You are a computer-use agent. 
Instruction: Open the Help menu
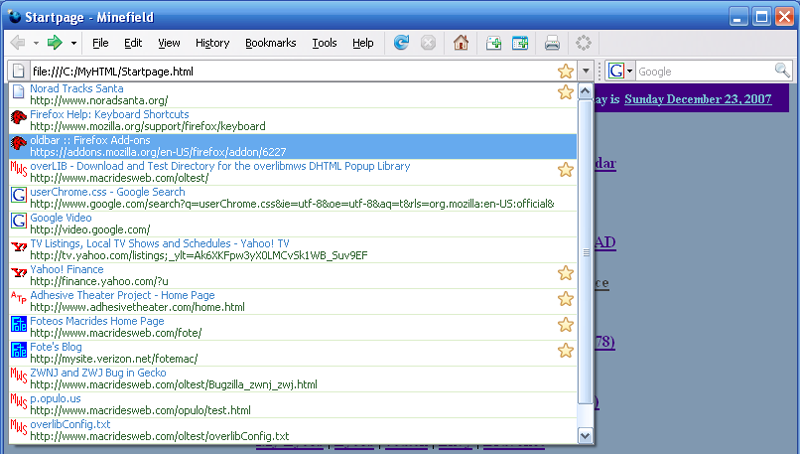tap(363, 43)
